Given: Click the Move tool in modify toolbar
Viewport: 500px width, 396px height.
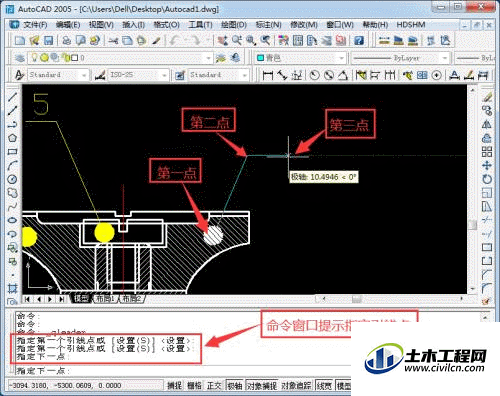Looking at the screenshot, I should [x=487, y=165].
